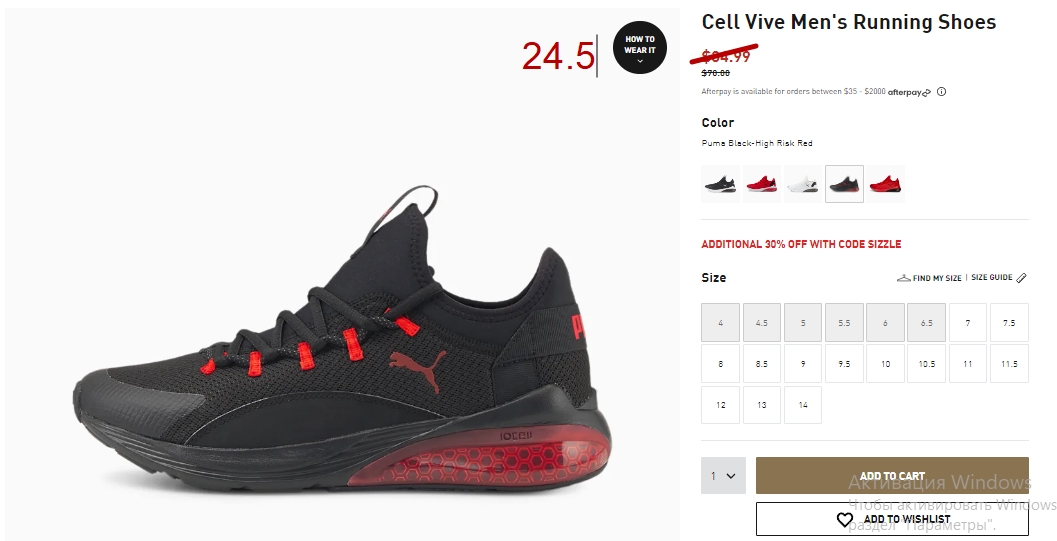Screen dimensions: 1057x541
Task: Select the first black shoe color thumbnail
Action: pyautogui.click(x=721, y=183)
